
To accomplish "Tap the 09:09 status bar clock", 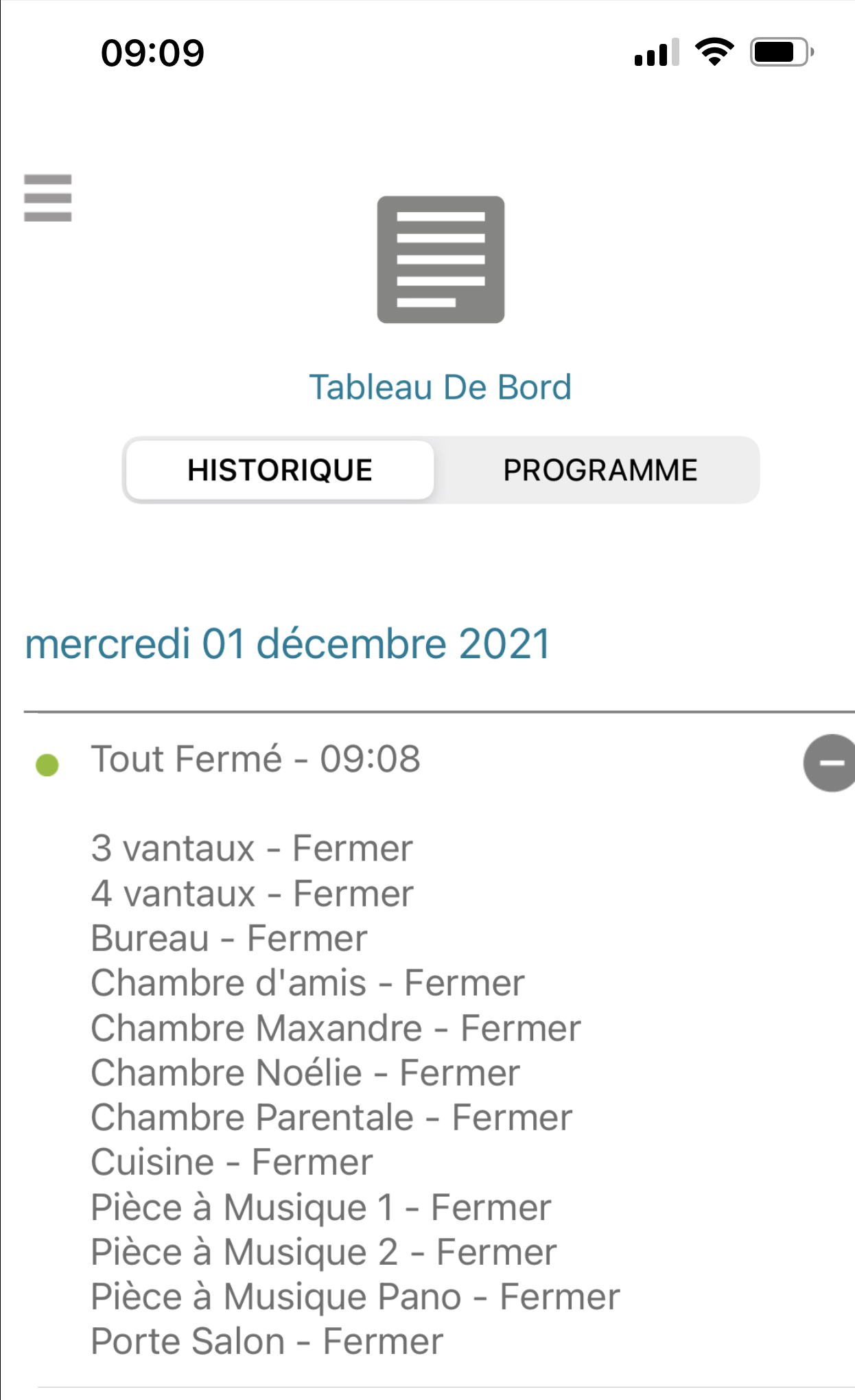I will [152, 53].
